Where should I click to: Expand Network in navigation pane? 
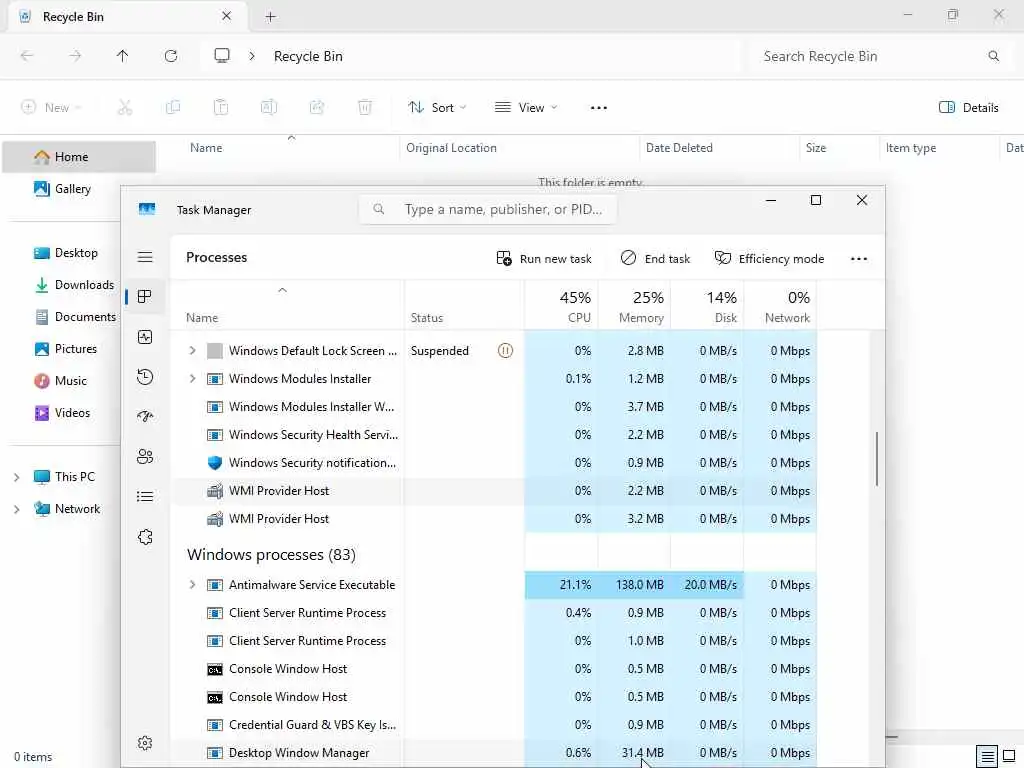(16, 509)
